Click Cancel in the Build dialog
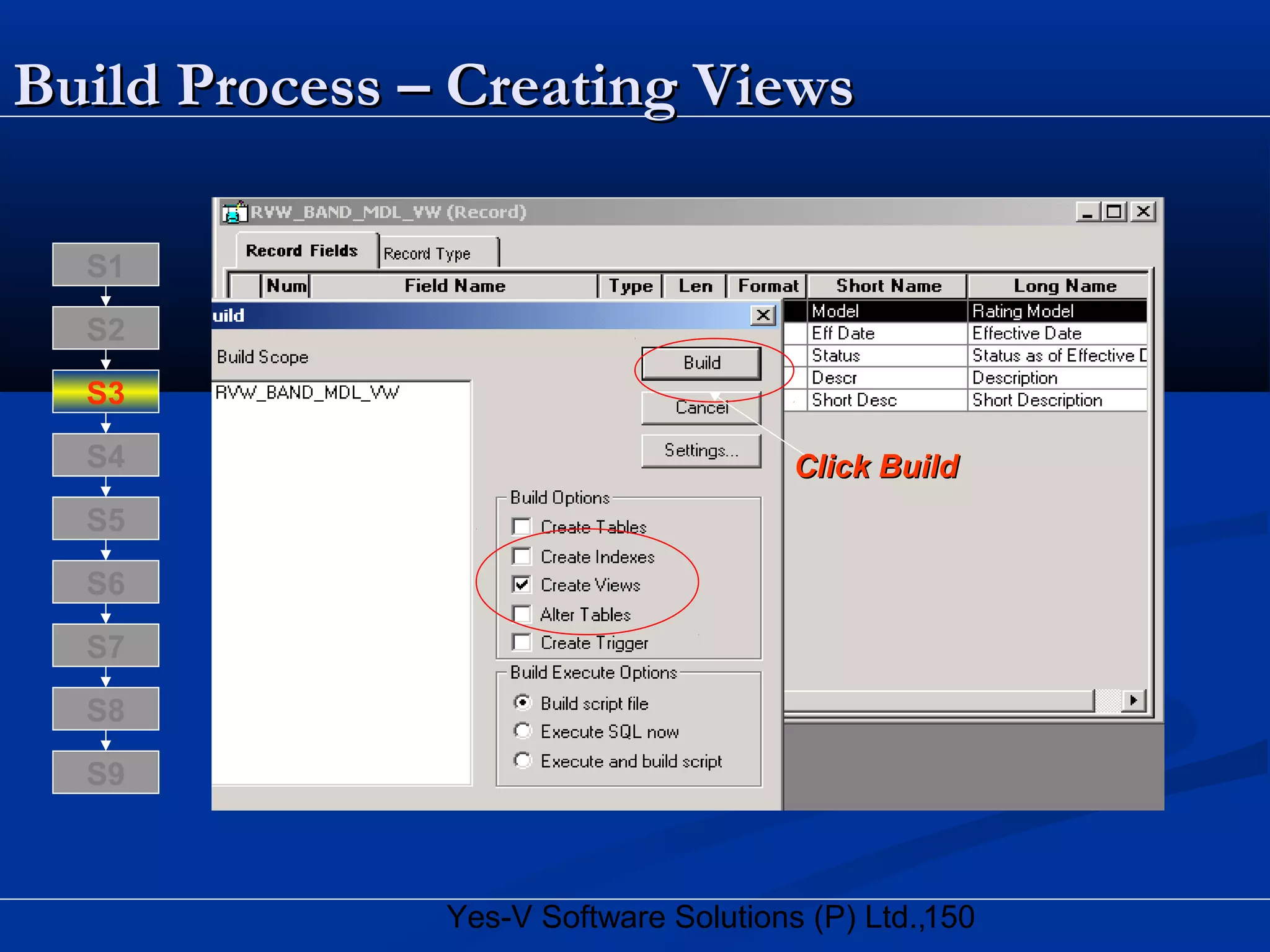 701,408
